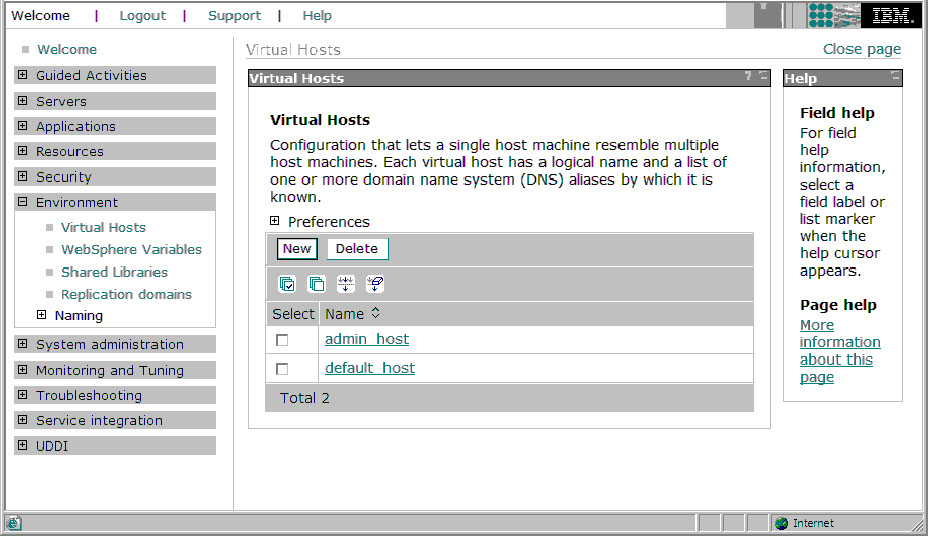The height and width of the screenshot is (538, 928).
Task: Click the IBM logo
Action: coord(892,15)
